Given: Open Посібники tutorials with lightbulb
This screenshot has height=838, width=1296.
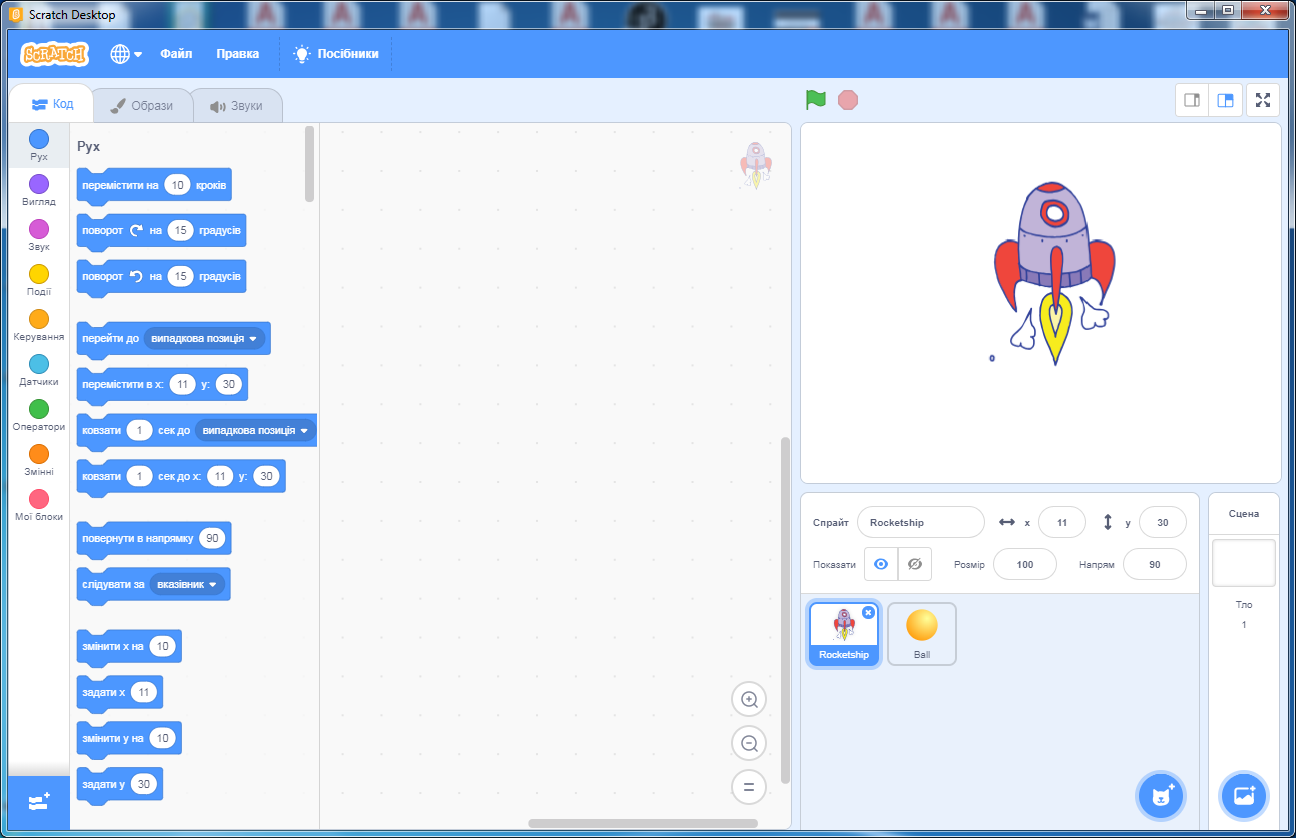Looking at the screenshot, I should tap(336, 54).
